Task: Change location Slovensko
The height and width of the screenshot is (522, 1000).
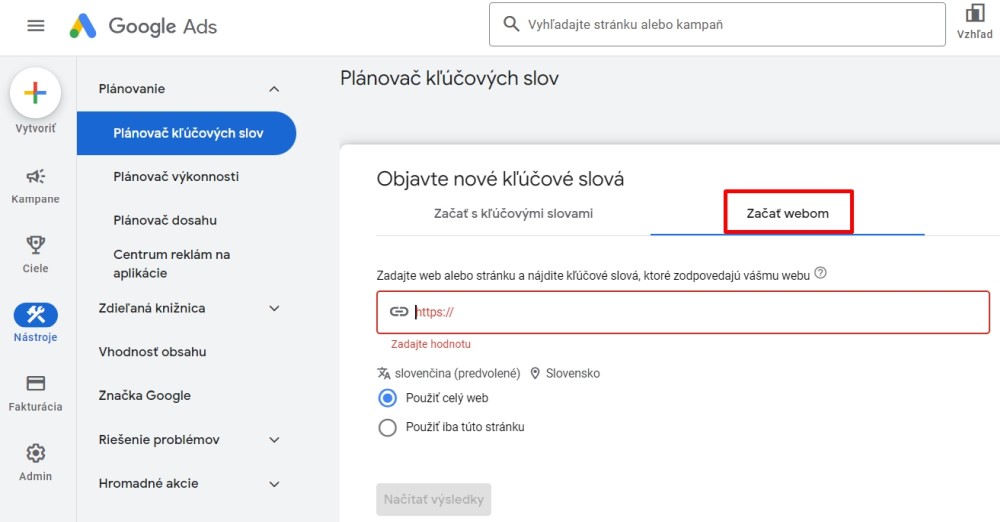Action: click(x=573, y=373)
